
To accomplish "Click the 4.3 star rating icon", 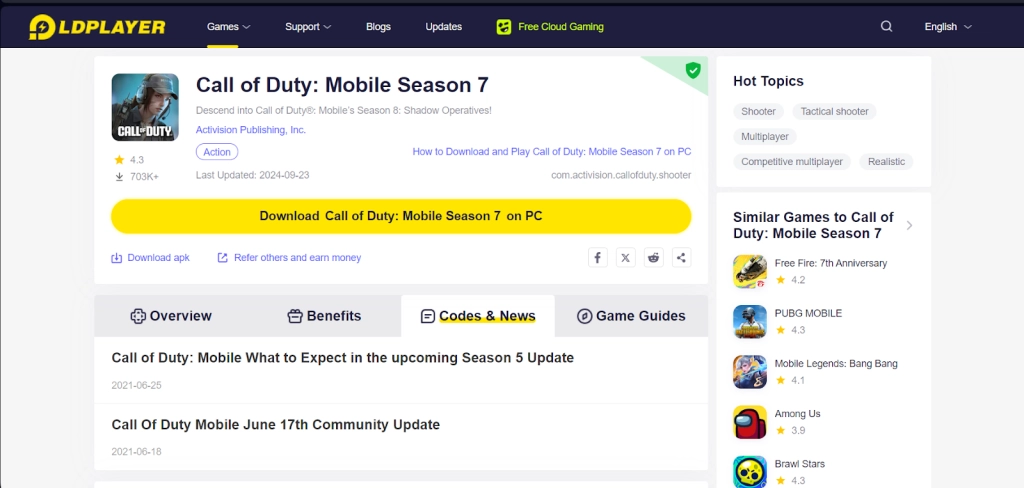I will (x=119, y=159).
